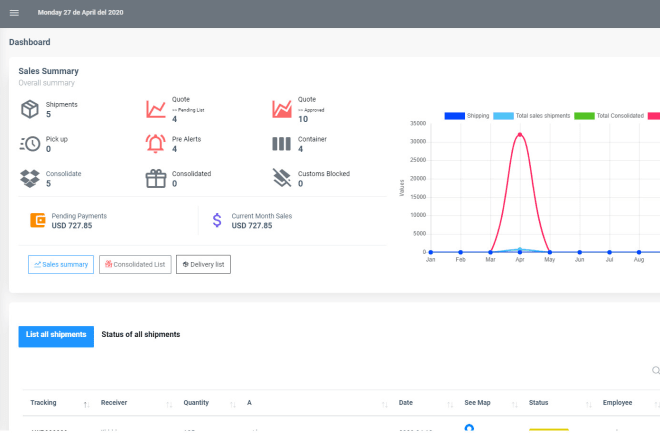Click the blue data point at Jun
660x440 pixels.
click(x=580, y=252)
